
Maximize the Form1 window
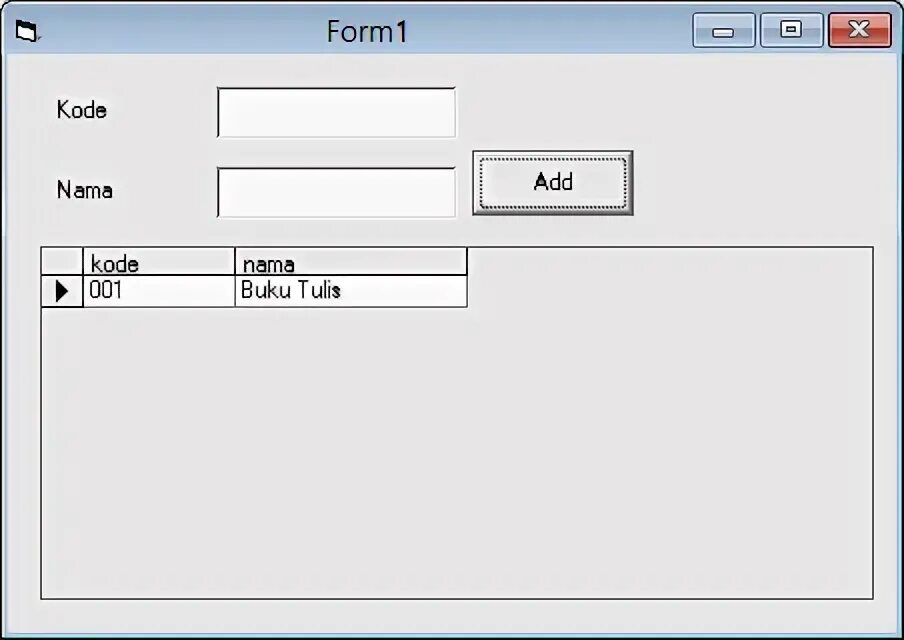coord(791,31)
